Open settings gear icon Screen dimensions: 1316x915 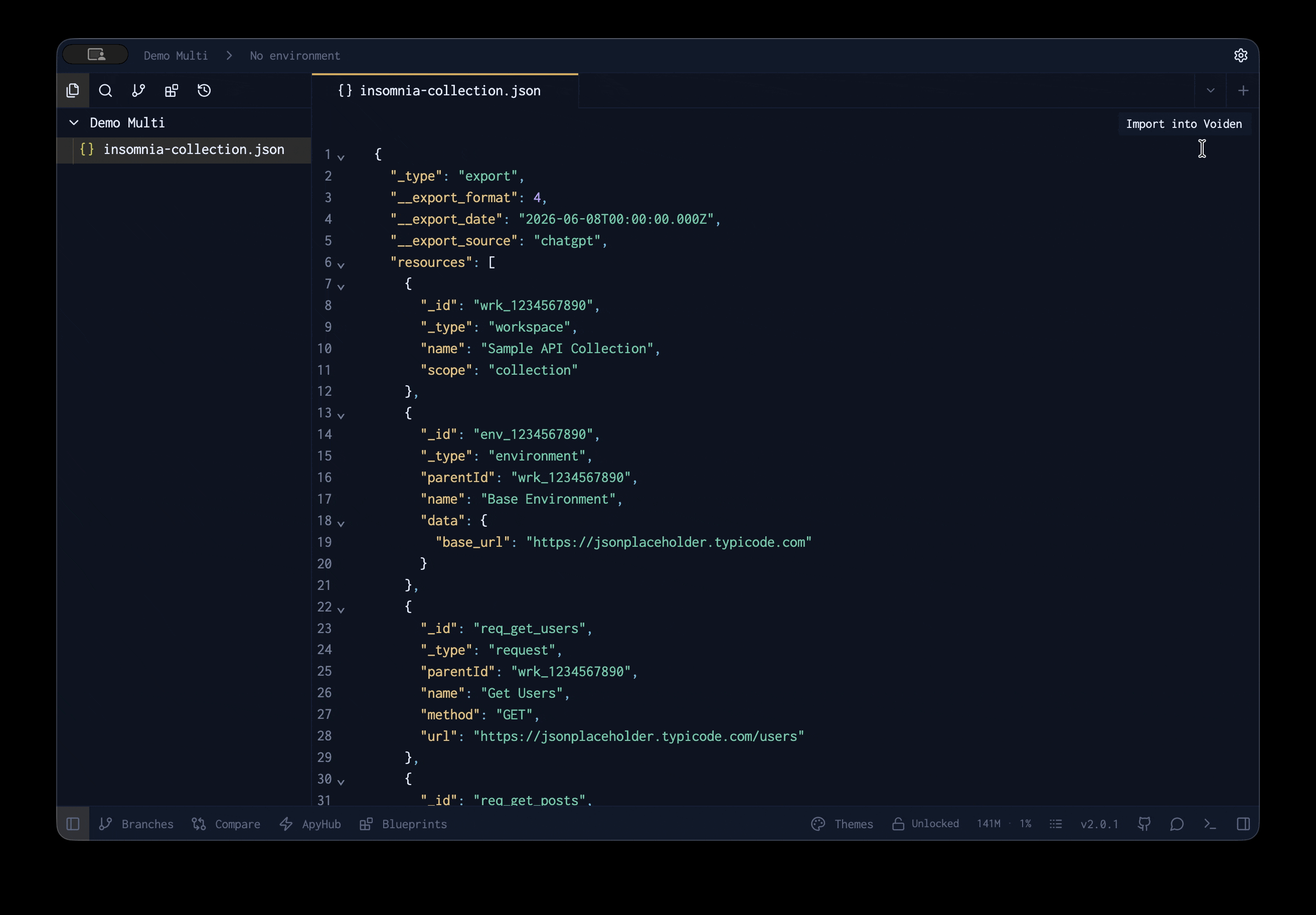pos(1240,56)
